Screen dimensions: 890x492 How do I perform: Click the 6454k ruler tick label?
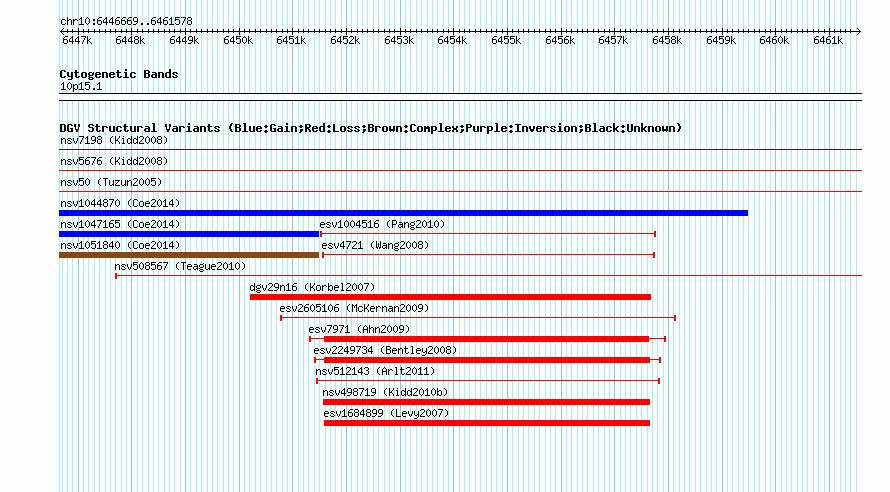(x=452, y=40)
